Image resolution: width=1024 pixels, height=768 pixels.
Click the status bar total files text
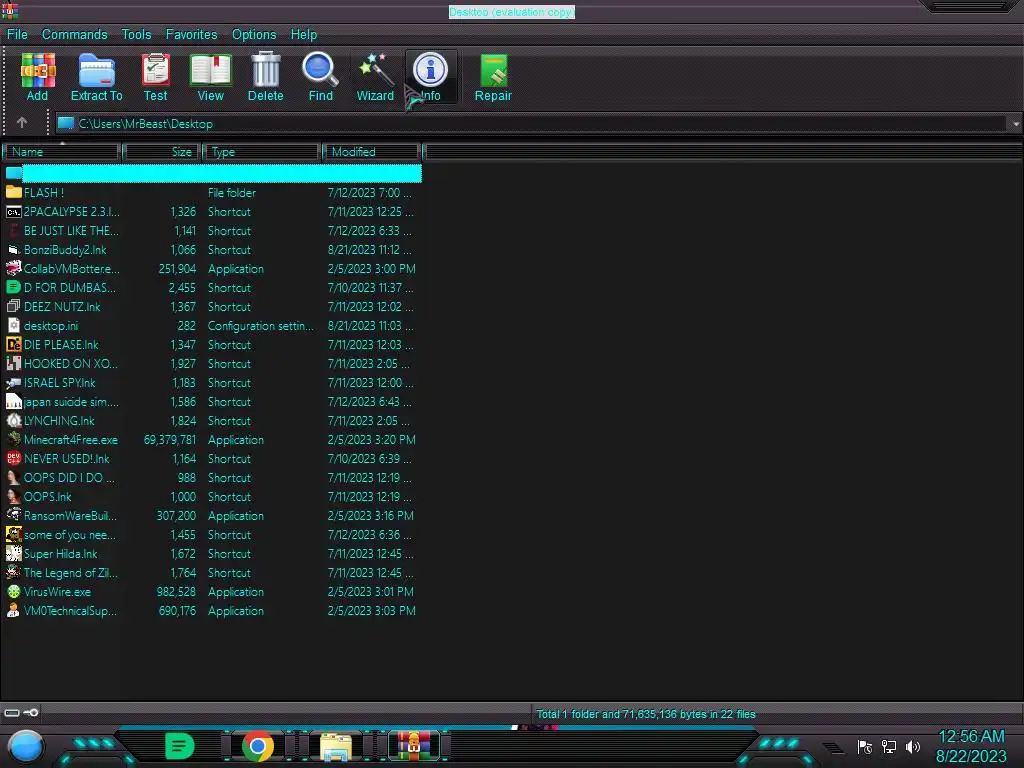tap(646, 714)
